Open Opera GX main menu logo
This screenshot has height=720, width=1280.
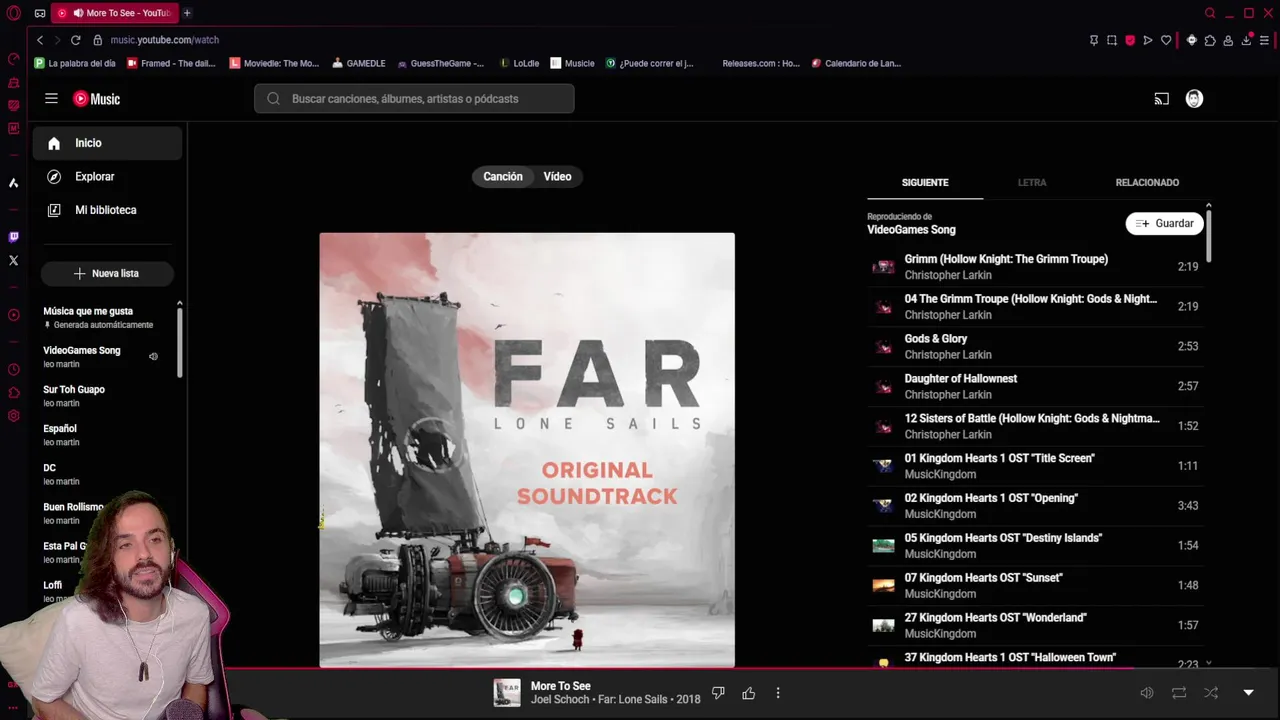pos(13,13)
